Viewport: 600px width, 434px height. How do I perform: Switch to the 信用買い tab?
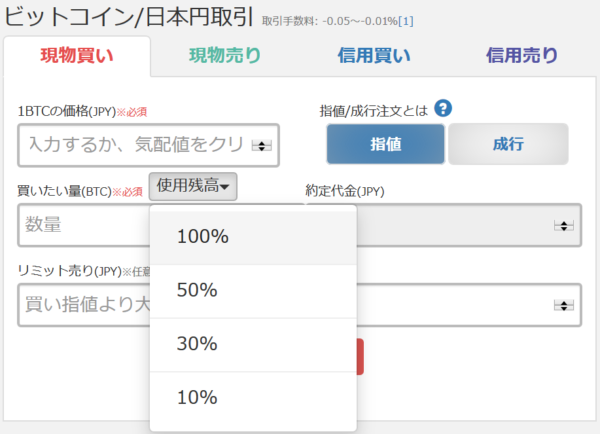pyautogui.click(x=374, y=56)
